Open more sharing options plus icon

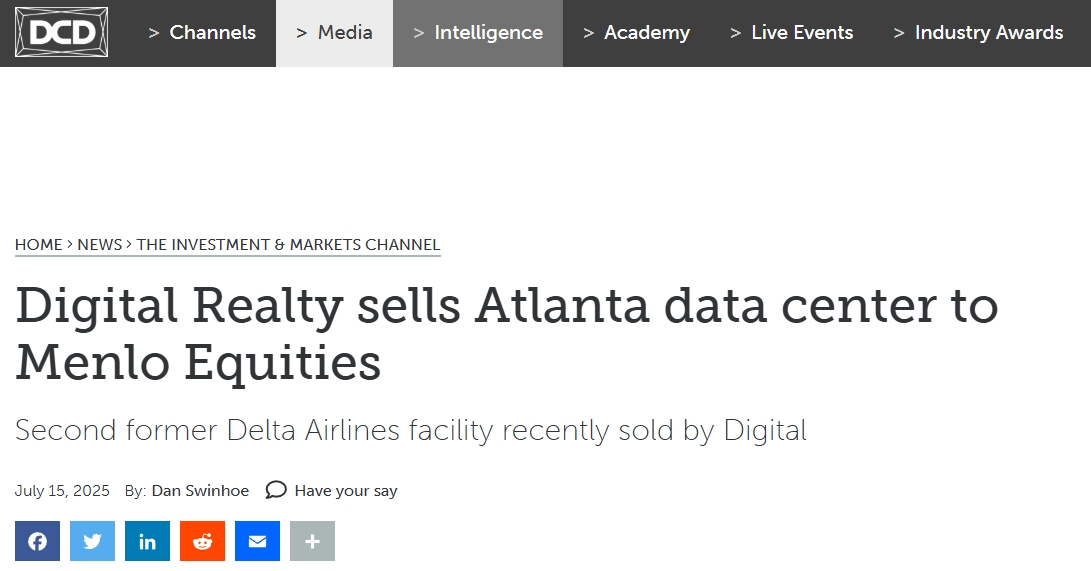pyautogui.click(x=312, y=541)
